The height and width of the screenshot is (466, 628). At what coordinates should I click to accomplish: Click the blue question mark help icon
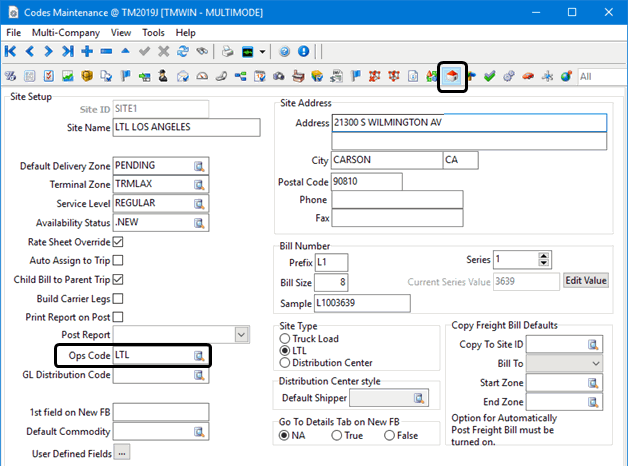[x=285, y=51]
